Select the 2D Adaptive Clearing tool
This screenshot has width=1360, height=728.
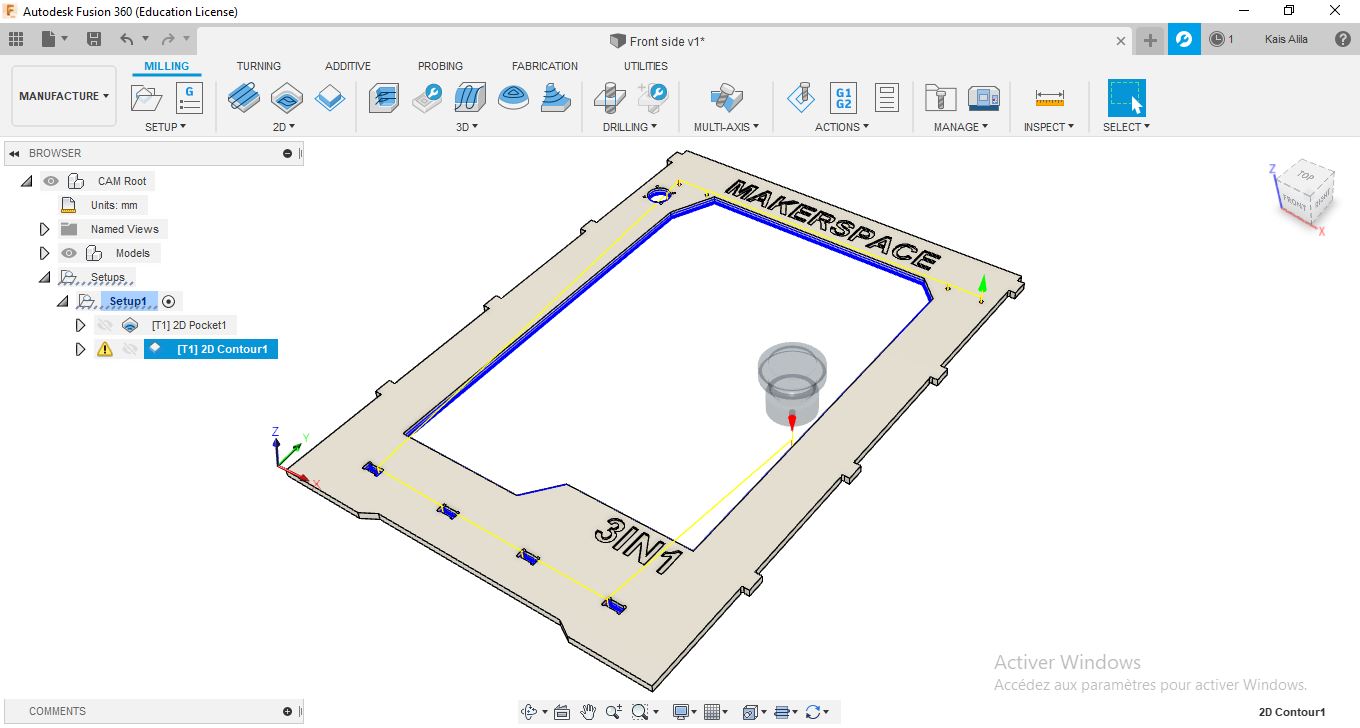(243, 98)
